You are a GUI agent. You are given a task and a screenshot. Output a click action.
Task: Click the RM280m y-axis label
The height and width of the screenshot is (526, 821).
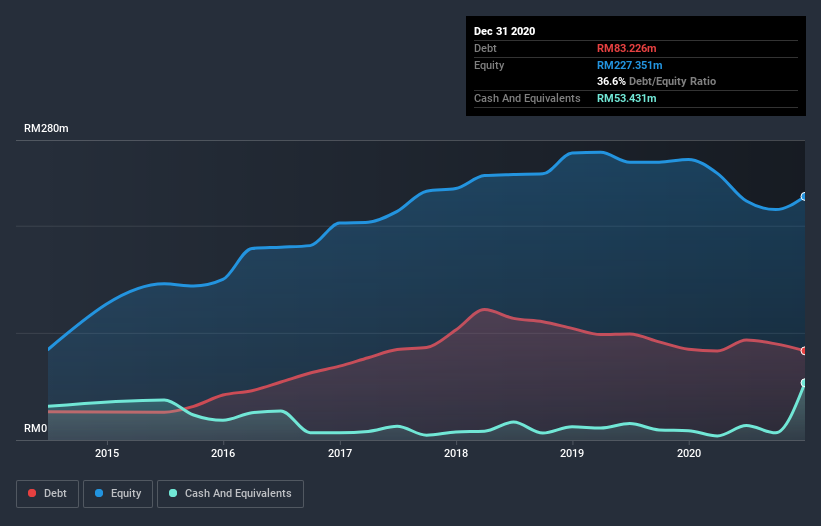(46, 129)
